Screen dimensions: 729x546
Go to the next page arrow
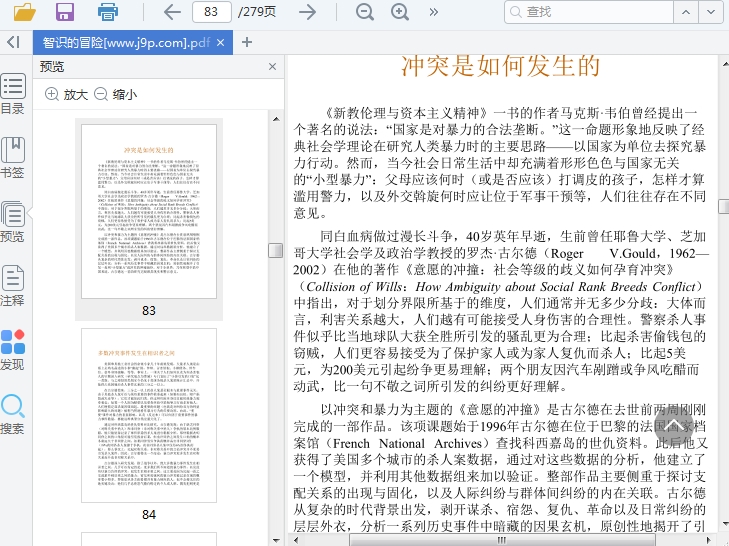click(308, 12)
